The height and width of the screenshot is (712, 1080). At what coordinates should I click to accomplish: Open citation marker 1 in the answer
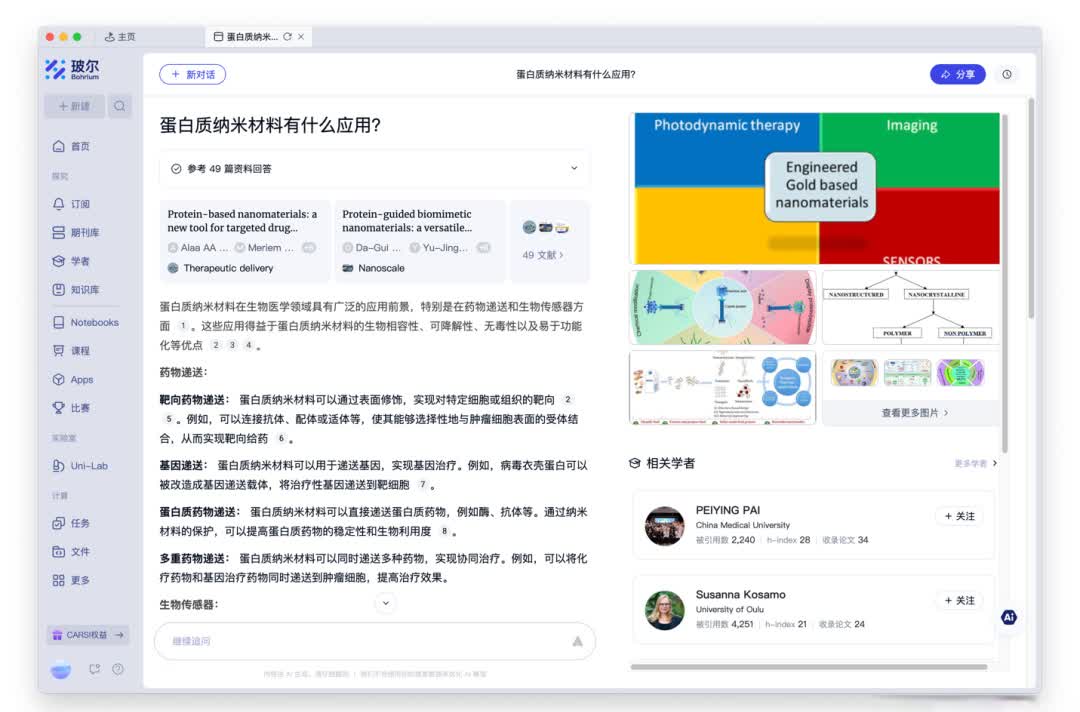click(x=183, y=326)
